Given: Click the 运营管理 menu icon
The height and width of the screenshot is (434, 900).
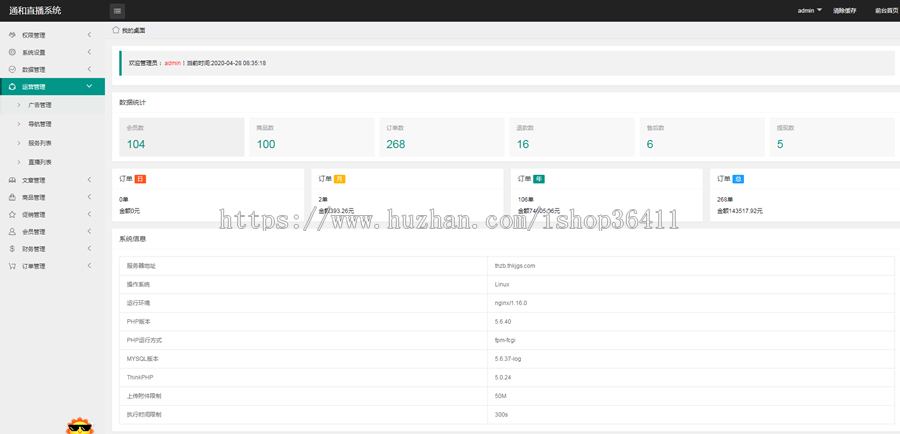Looking at the screenshot, I should tap(12, 87).
